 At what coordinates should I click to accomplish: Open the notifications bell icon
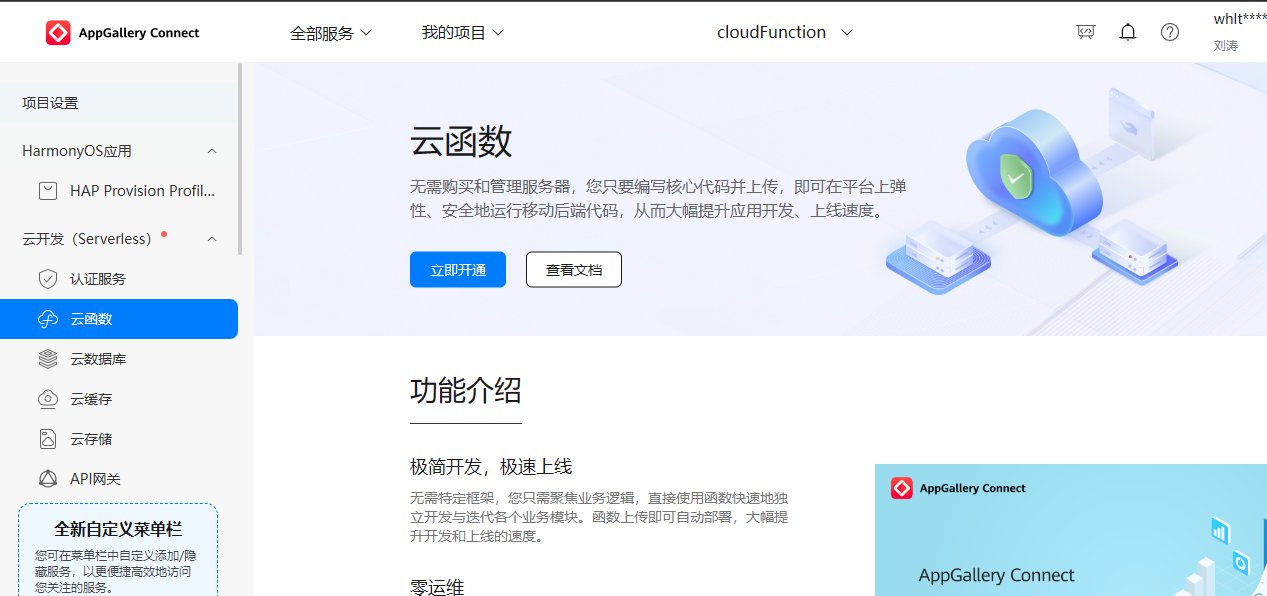point(1128,32)
